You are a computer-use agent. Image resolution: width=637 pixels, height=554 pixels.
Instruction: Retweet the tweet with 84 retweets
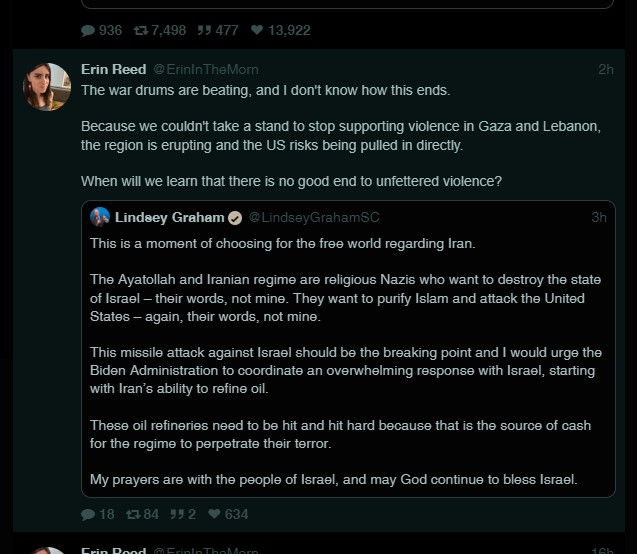133,514
